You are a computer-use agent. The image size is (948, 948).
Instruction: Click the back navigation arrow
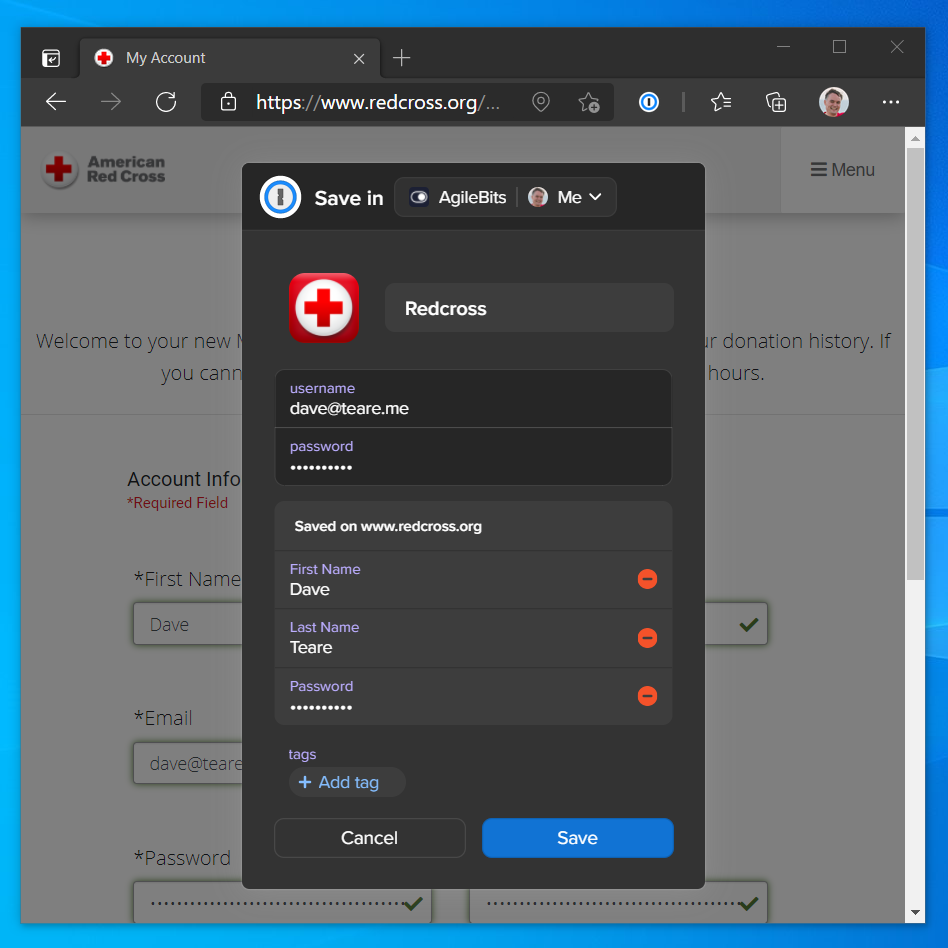55,101
